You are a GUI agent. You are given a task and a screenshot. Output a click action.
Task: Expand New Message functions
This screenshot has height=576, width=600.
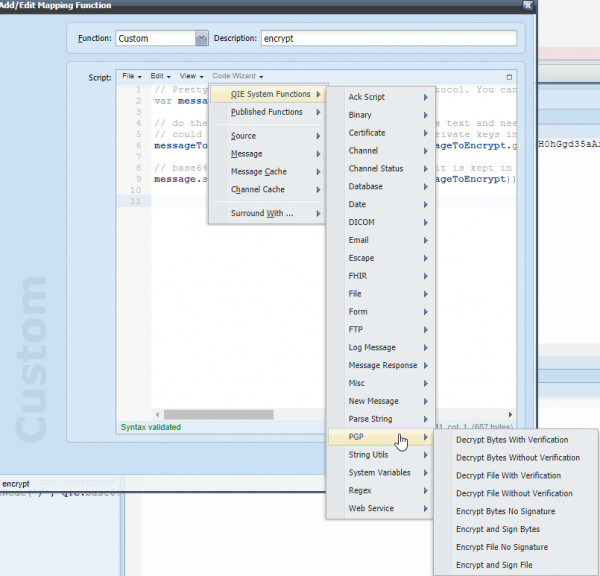click(381, 401)
